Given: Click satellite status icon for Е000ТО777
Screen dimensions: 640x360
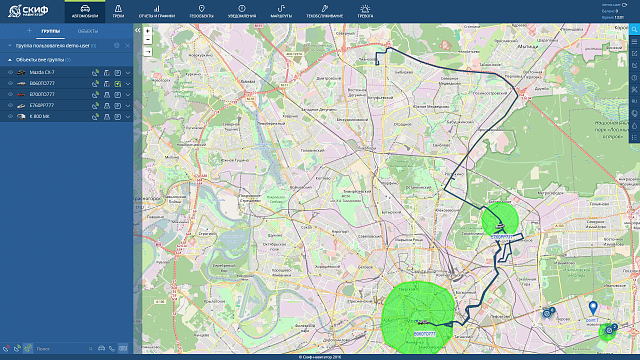Looking at the screenshot, I should point(95,94).
